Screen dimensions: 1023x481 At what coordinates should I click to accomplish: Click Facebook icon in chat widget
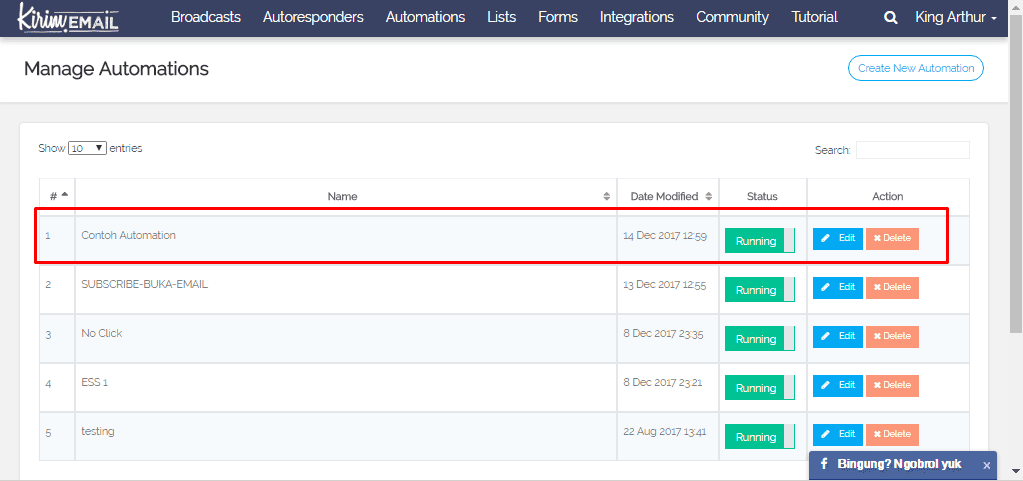823,465
